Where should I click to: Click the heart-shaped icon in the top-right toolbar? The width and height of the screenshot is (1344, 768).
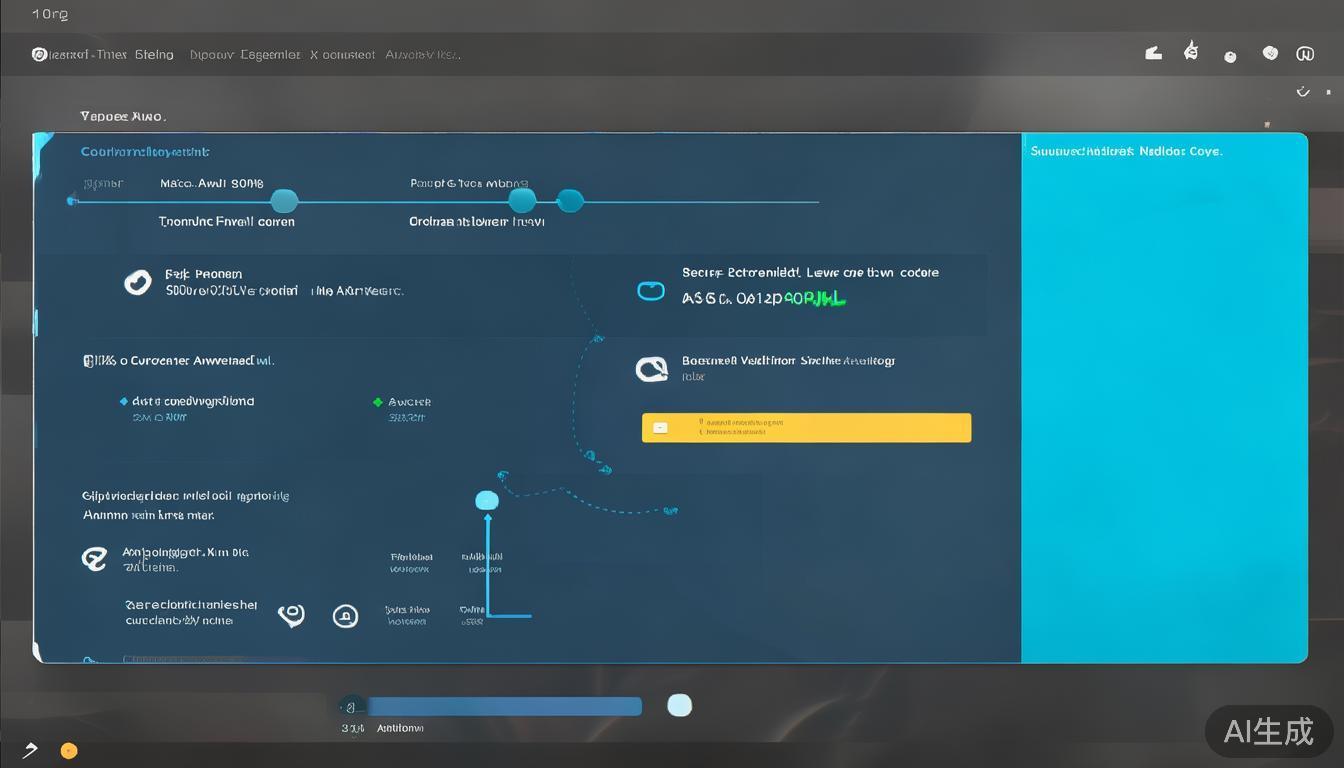pos(1270,53)
